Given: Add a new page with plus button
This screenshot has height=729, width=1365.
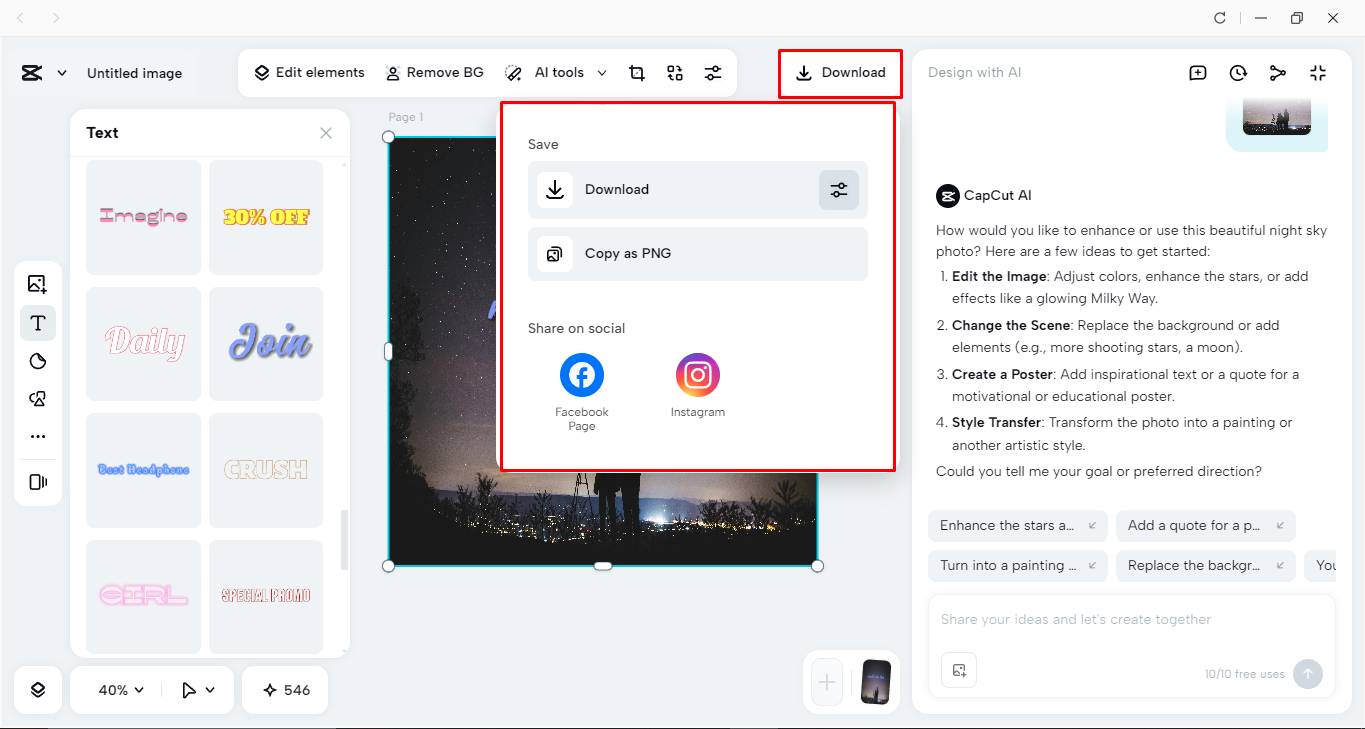Looking at the screenshot, I should [827, 682].
